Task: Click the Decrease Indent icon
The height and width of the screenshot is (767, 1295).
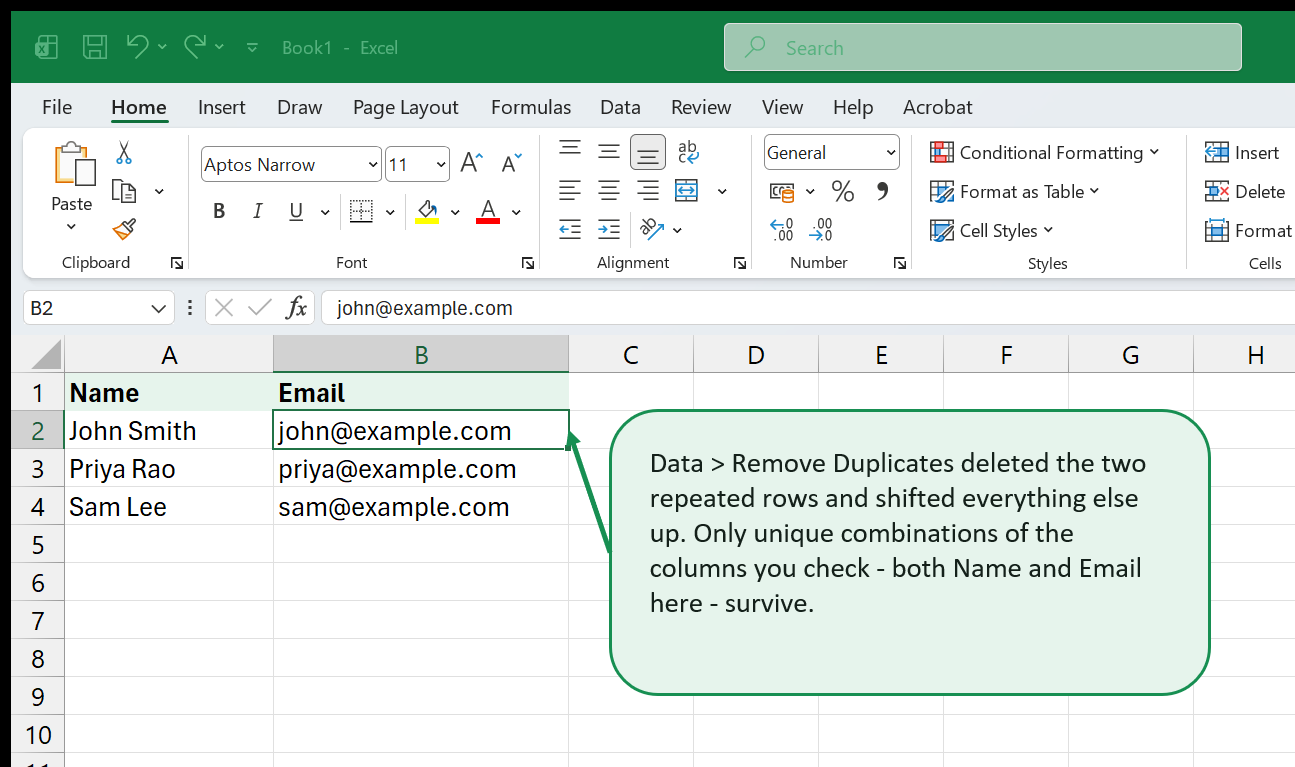Action: pos(570,229)
